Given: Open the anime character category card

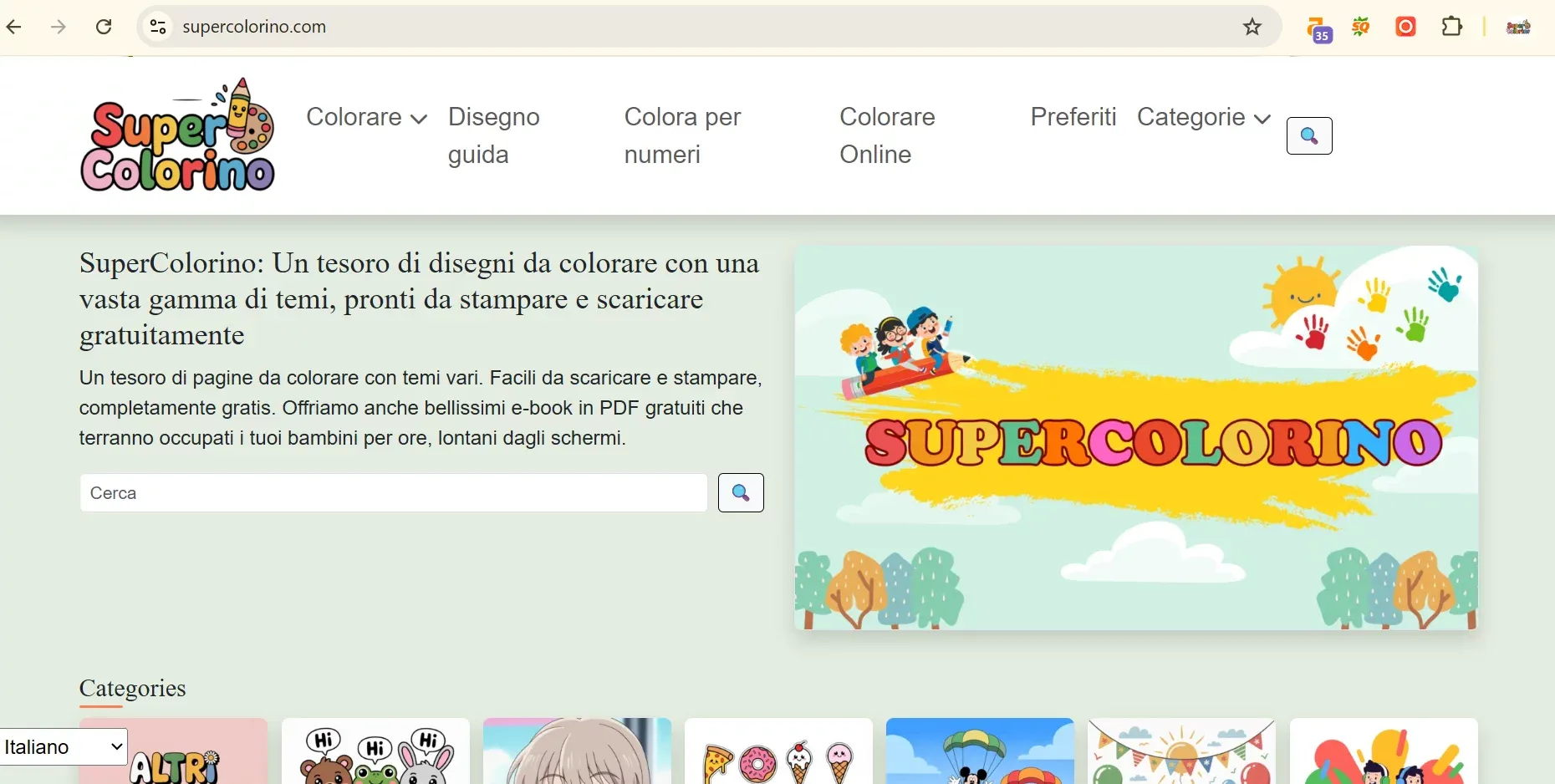Looking at the screenshot, I should [577, 751].
